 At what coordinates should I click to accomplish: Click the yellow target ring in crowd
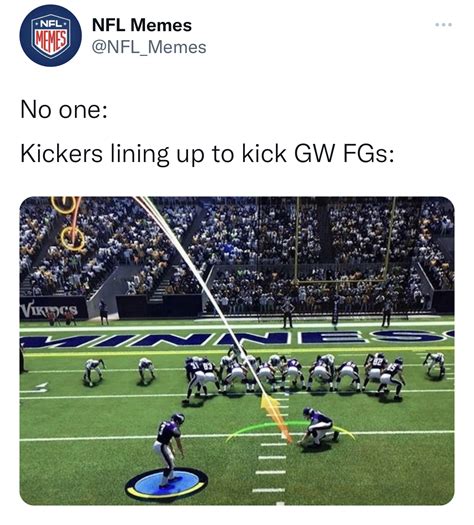point(73,238)
